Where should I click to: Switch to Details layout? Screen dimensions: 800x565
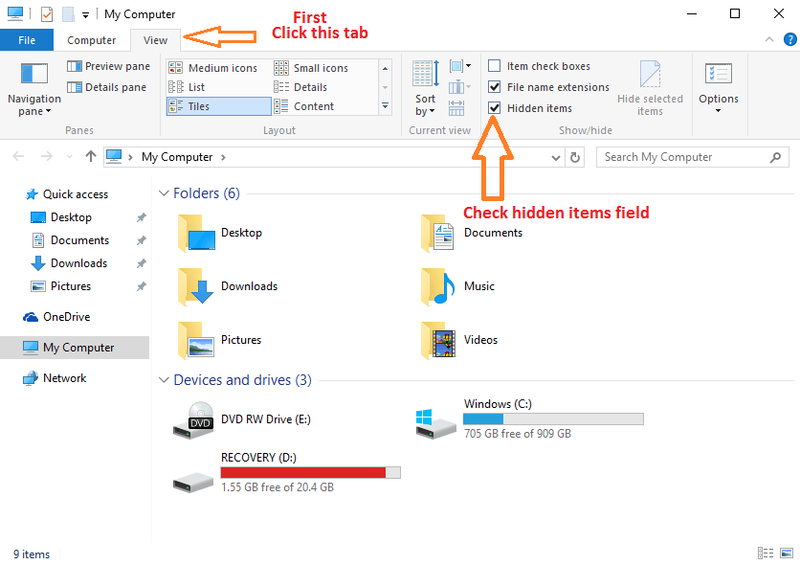click(301, 87)
